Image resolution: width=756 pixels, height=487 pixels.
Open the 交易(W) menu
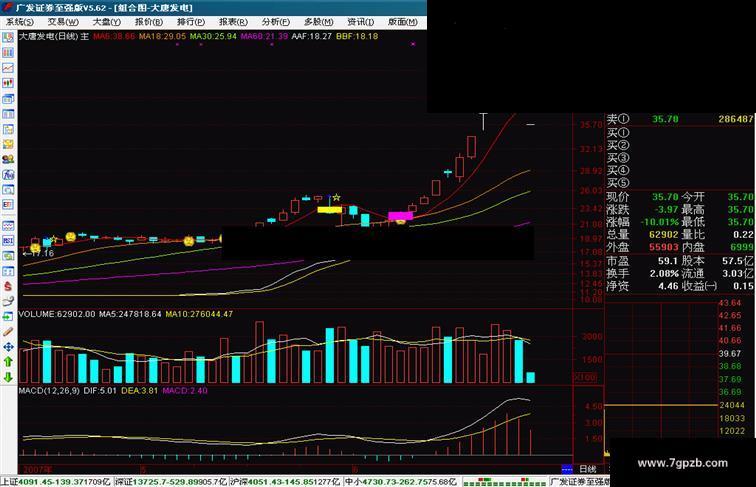(63, 22)
